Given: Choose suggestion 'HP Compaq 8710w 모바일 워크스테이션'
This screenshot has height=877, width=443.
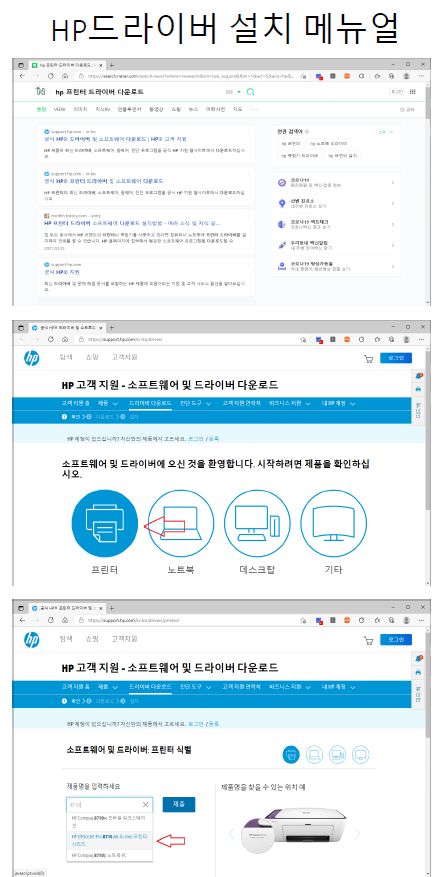Looking at the screenshot, I should [x=109, y=822].
